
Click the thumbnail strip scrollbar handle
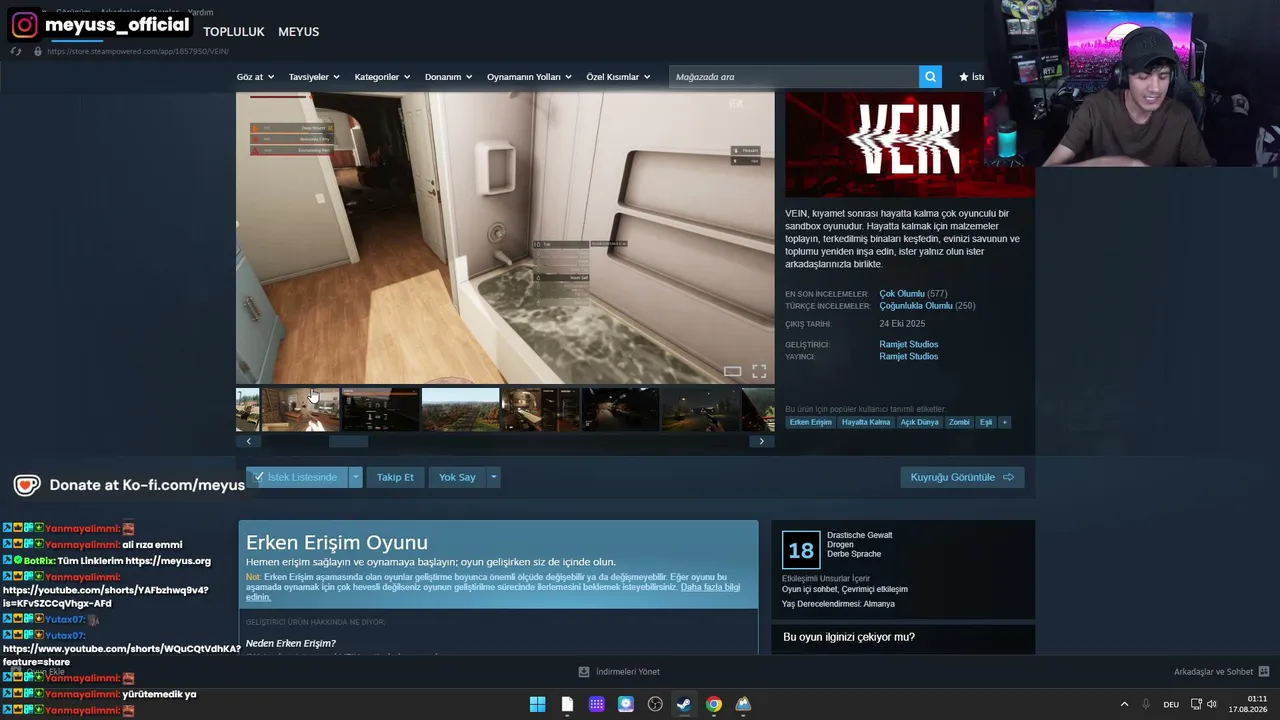[349, 441]
